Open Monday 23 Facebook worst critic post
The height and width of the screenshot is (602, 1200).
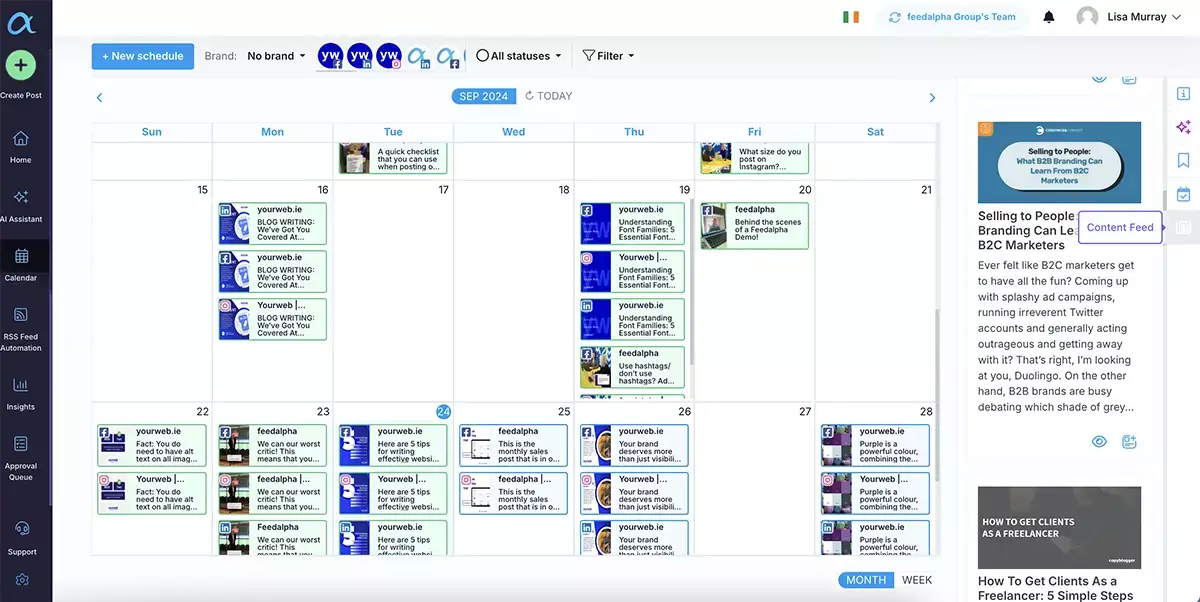pos(272,445)
